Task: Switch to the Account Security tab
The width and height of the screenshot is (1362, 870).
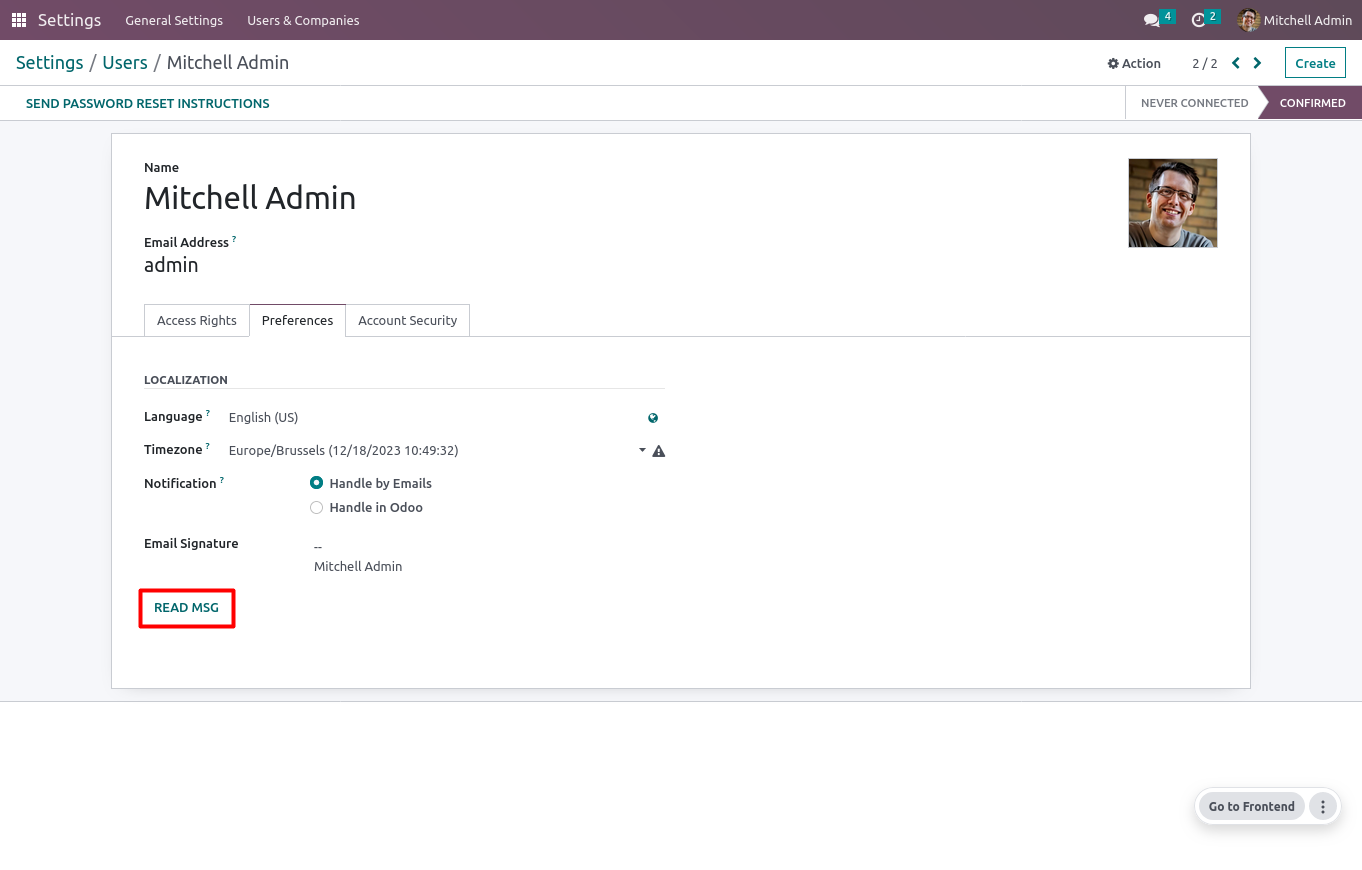Action: tap(407, 321)
